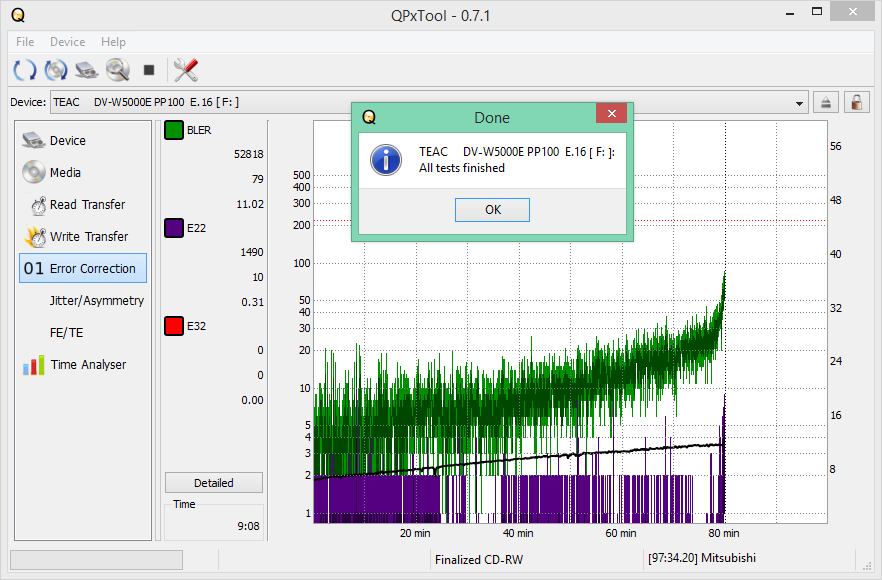Screen dimensions: 882x580
Task: Click the QPxTool logo in title bar
Action: (x=18, y=15)
